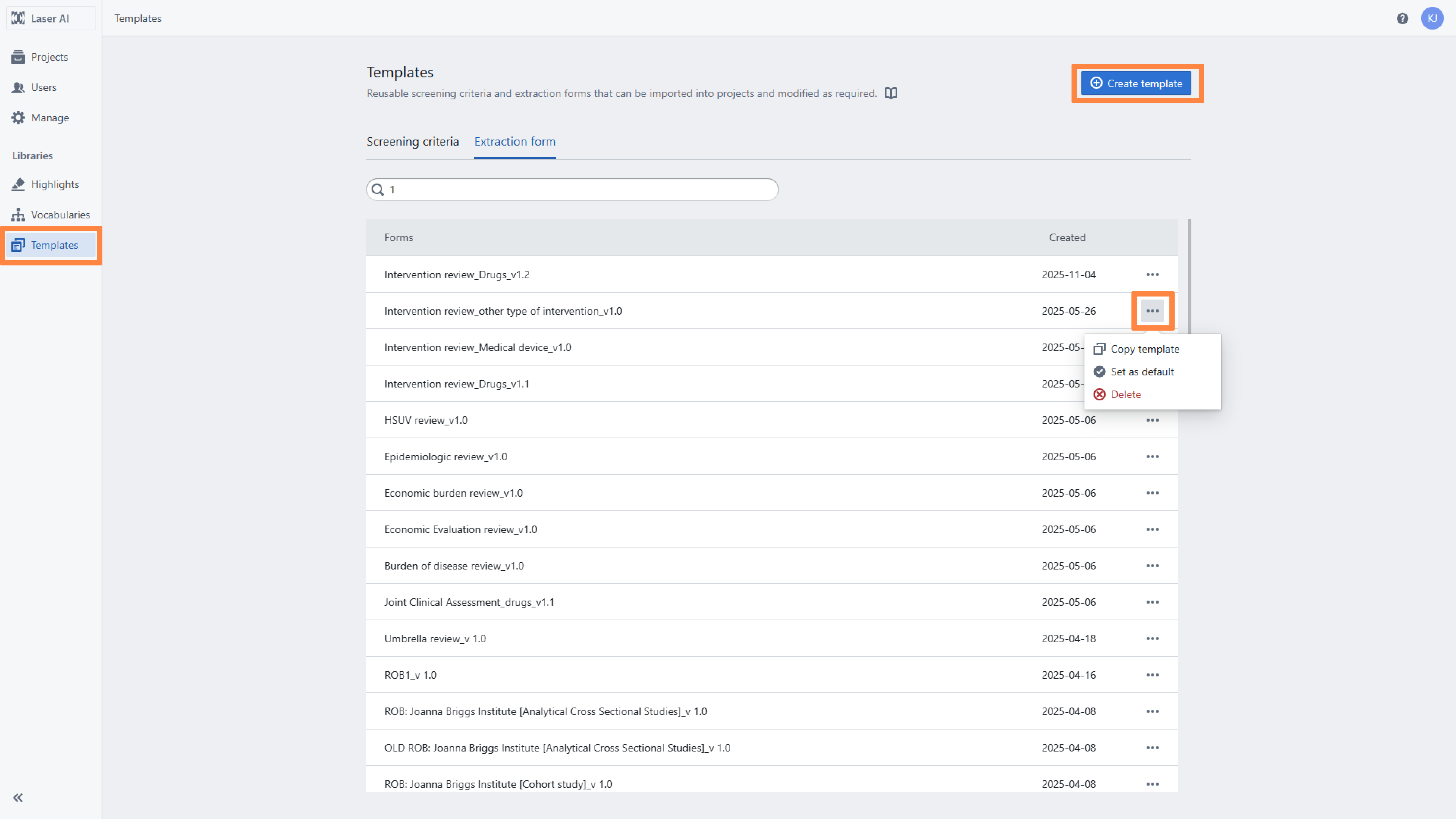Open options menu for Umbrella review_v 1.0
The height and width of the screenshot is (819, 1456).
(1152, 639)
